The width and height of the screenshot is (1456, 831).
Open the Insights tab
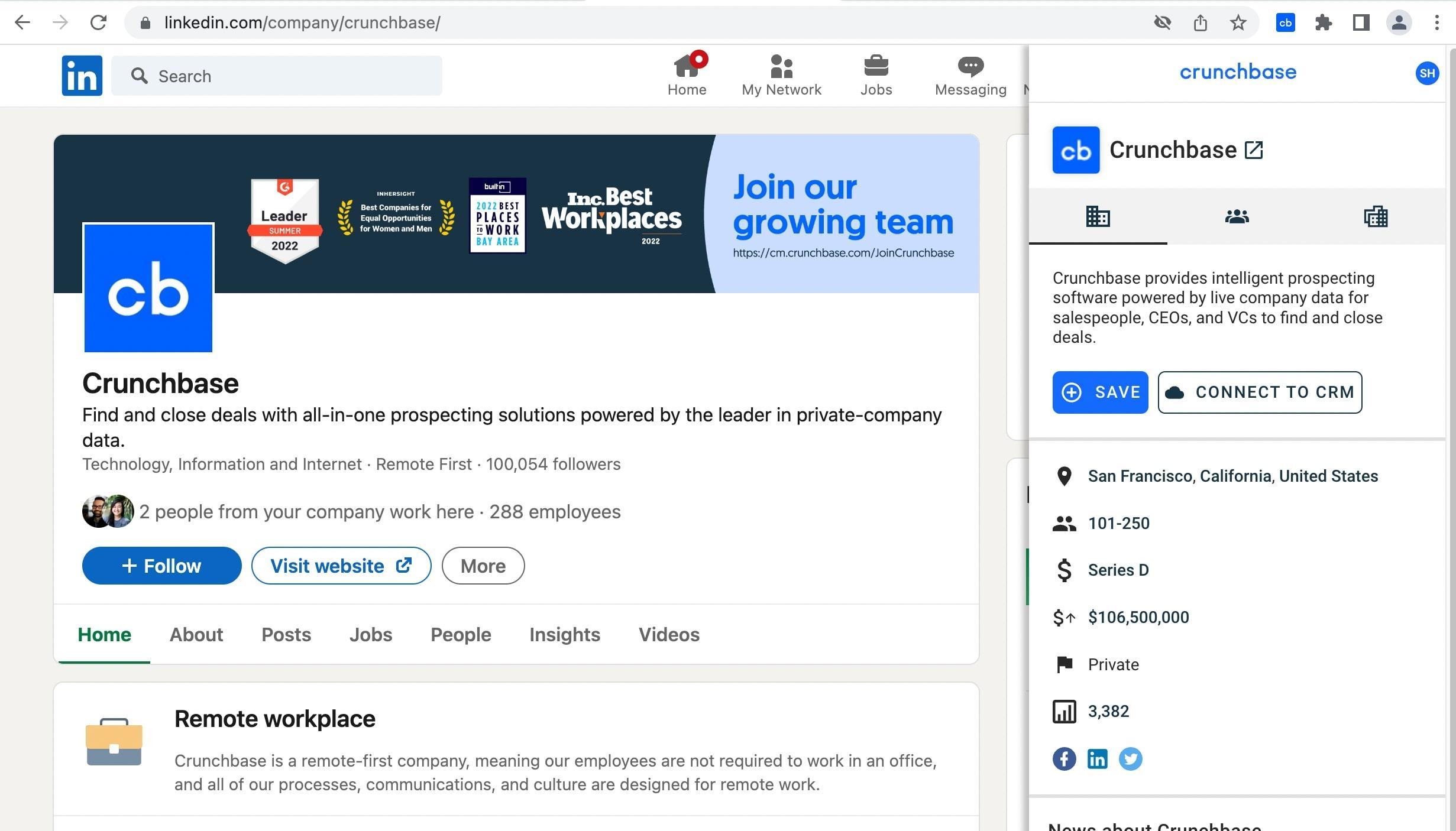[564, 634]
